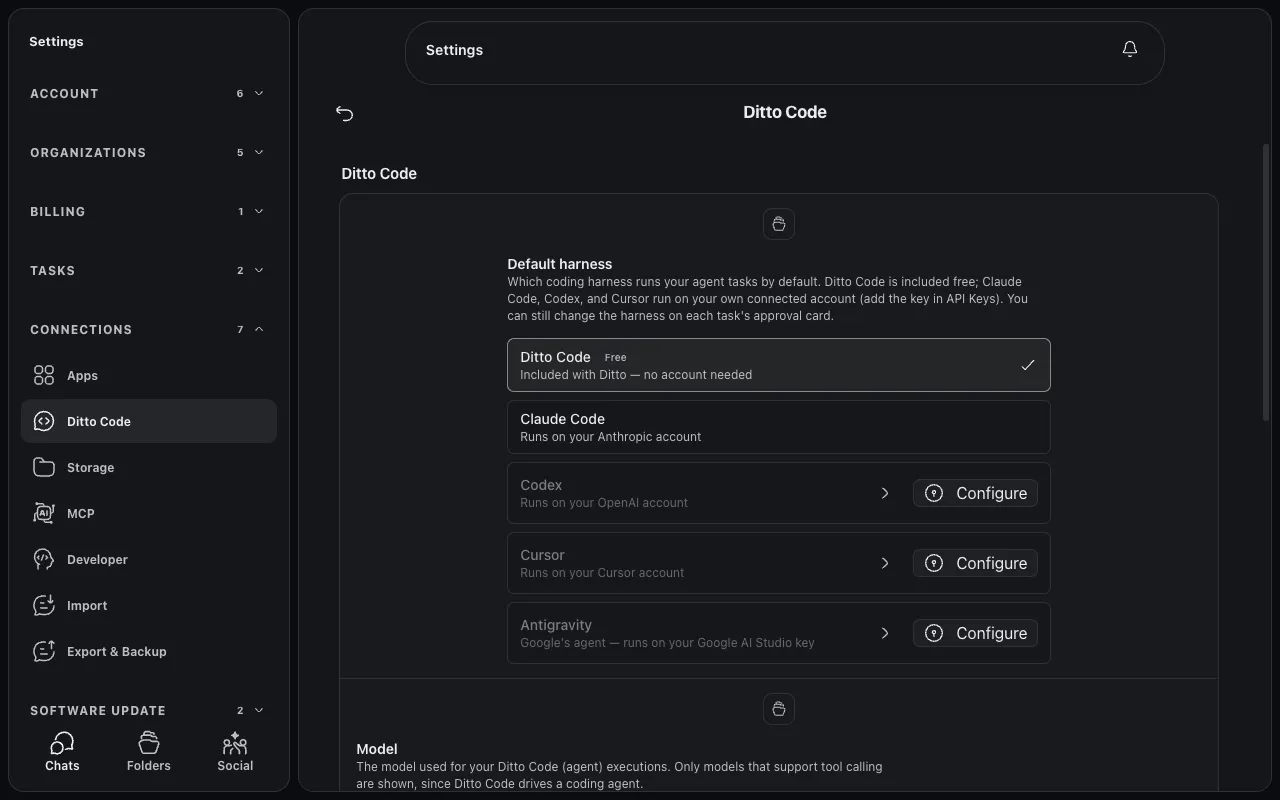Click the Ditto Code brackets icon
This screenshot has width=1280, height=800.
44,421
